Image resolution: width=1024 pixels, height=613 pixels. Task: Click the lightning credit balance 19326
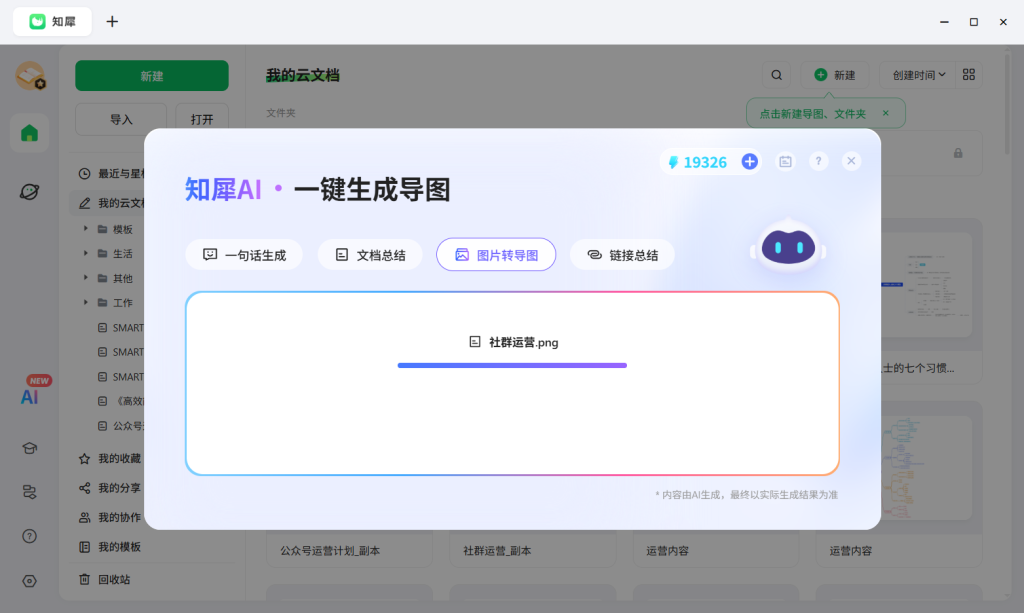click(x=697, y=162)
